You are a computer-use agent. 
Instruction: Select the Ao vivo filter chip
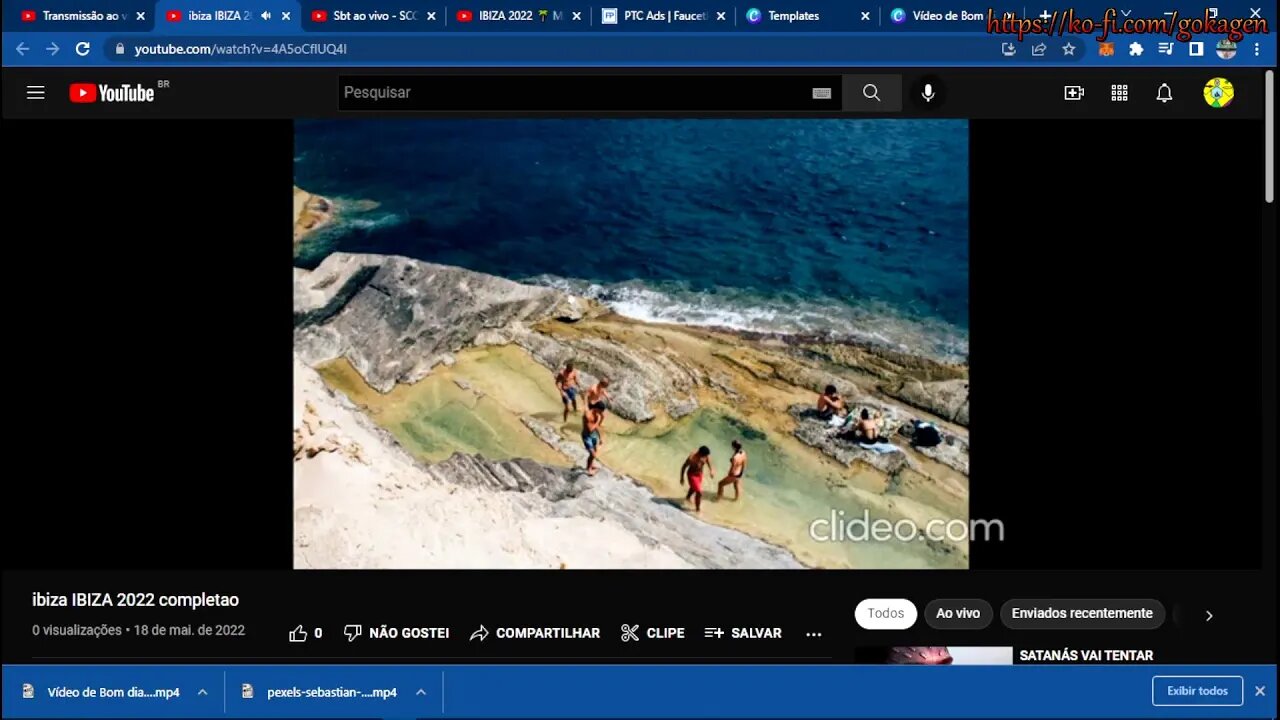tap(958, 614)
